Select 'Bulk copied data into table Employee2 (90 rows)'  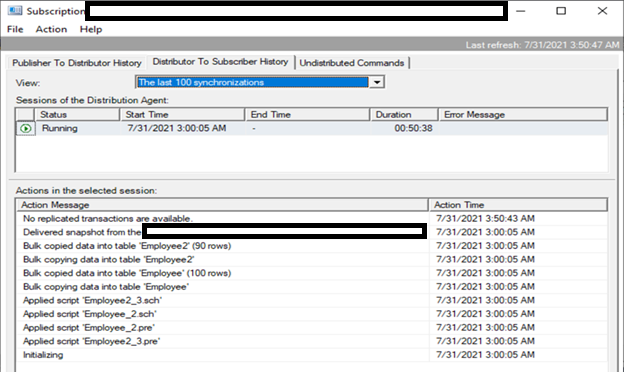(x=312, y=245)
